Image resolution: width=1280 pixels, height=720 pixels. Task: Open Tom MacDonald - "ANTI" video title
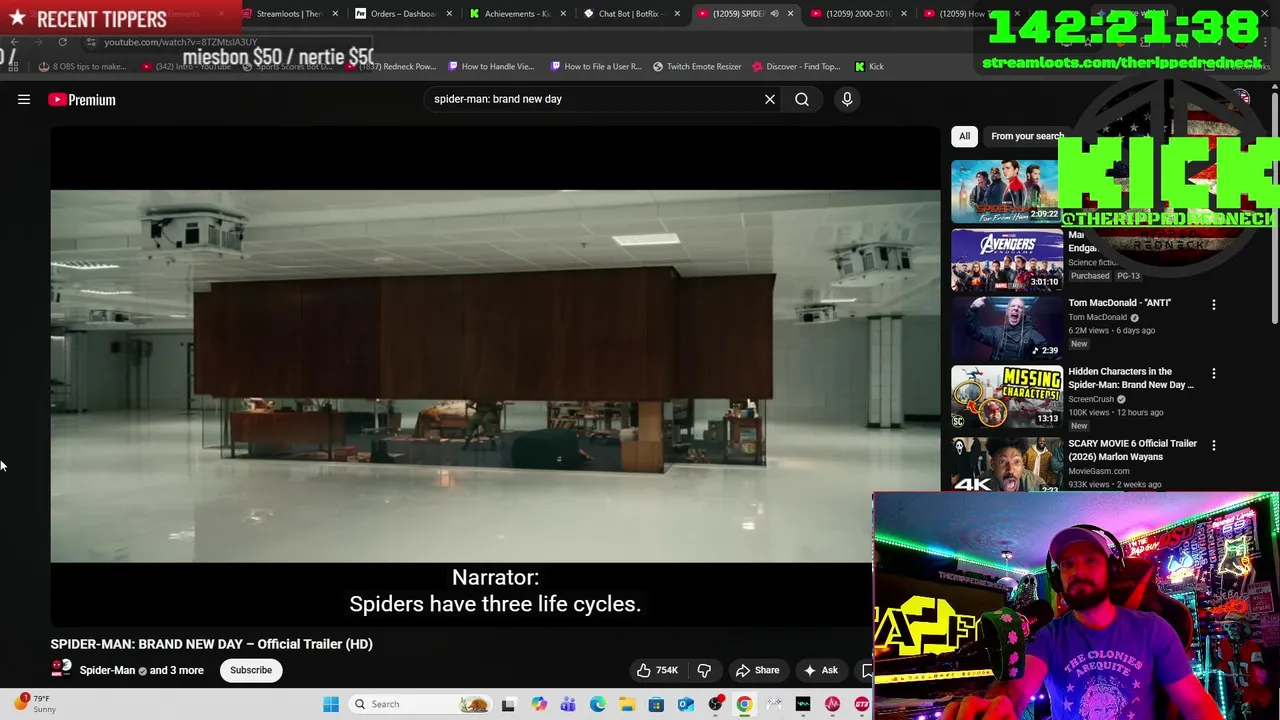coord(1119,302)
